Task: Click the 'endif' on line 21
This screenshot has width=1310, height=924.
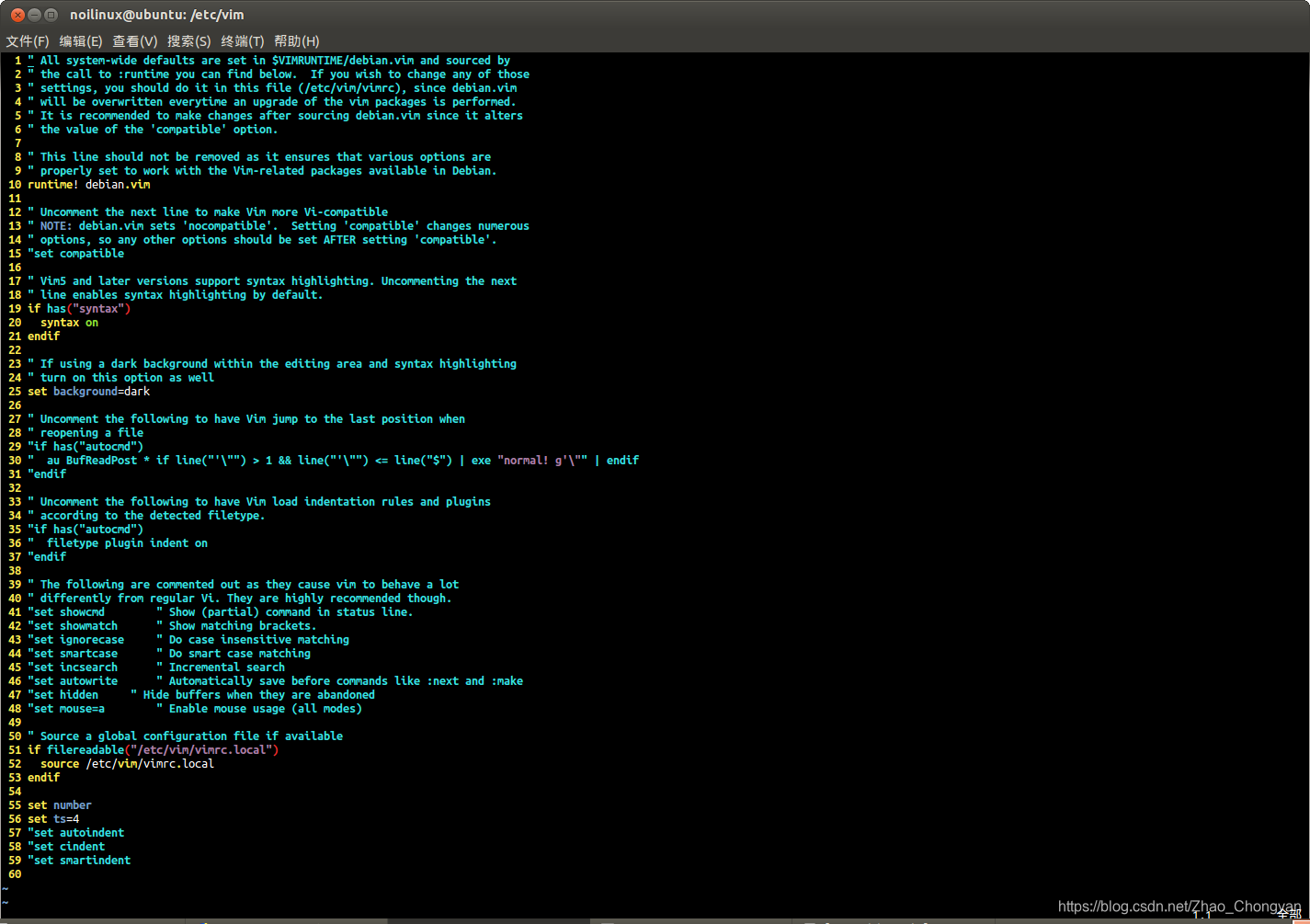Action: 43,337
